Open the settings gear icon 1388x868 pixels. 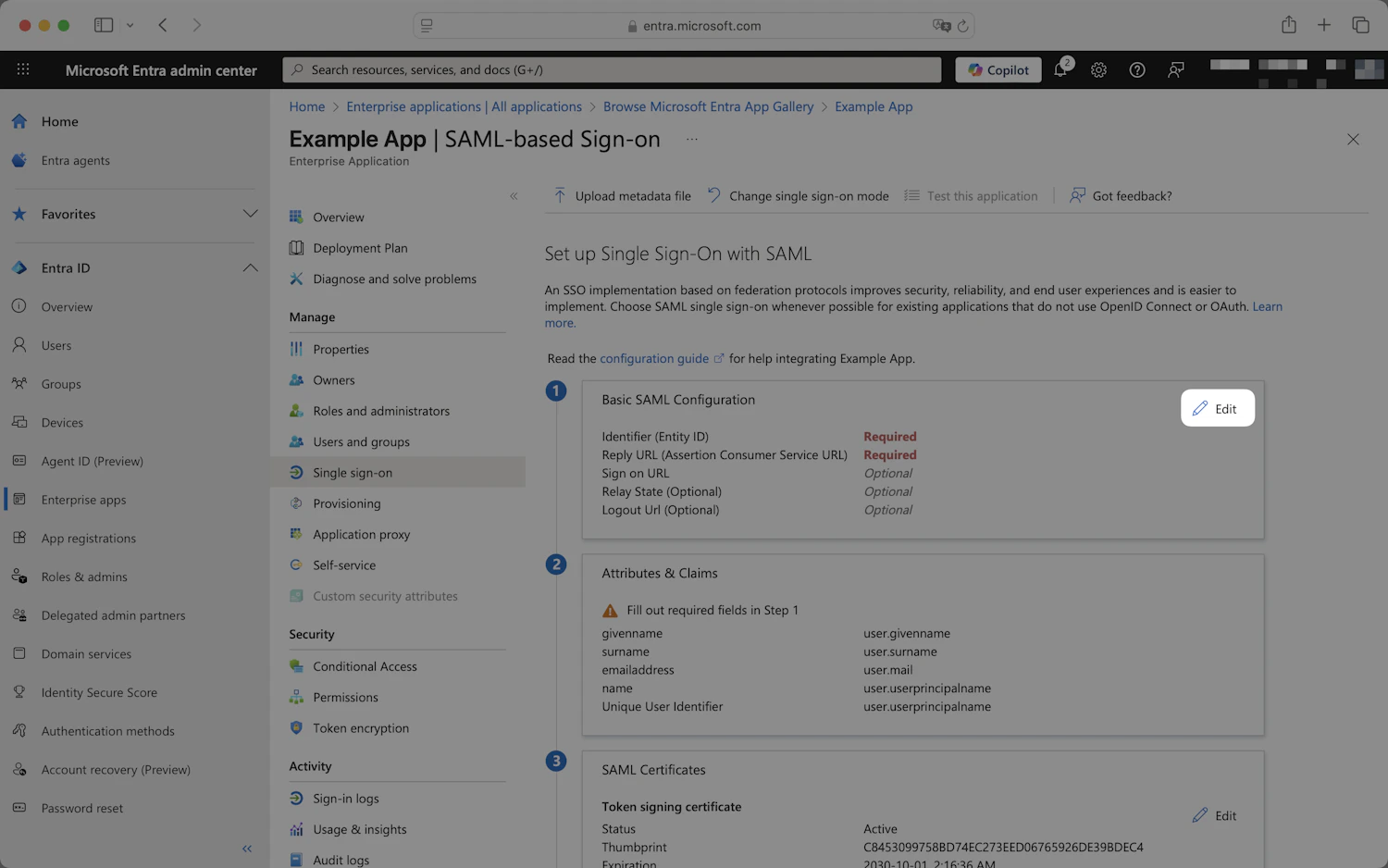(x=1098, y=69)
